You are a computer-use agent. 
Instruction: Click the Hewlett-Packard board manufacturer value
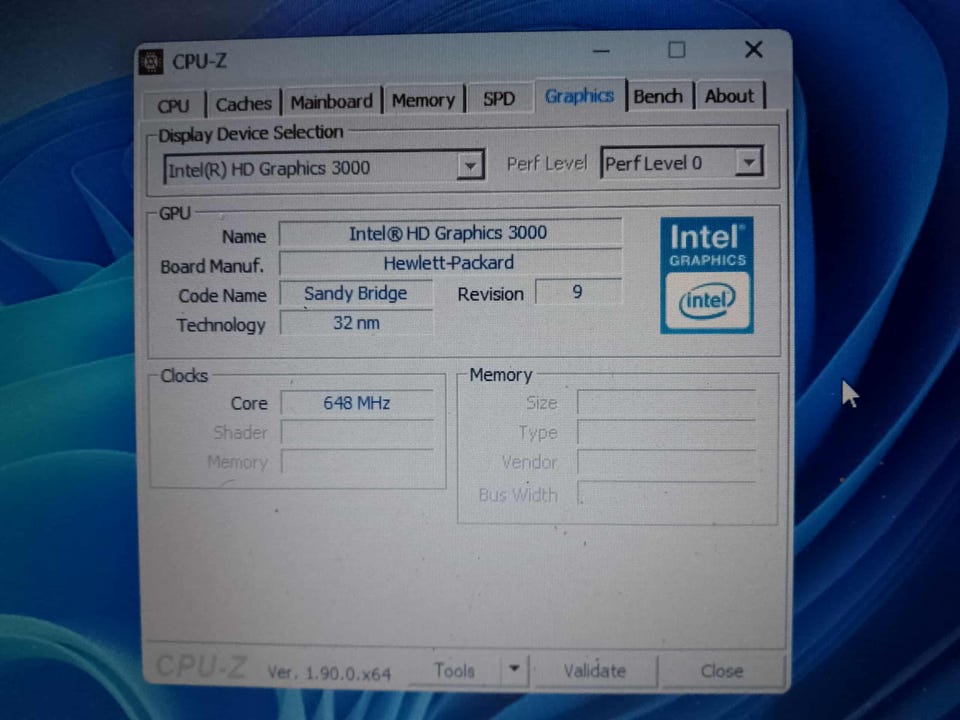(450, 263)
